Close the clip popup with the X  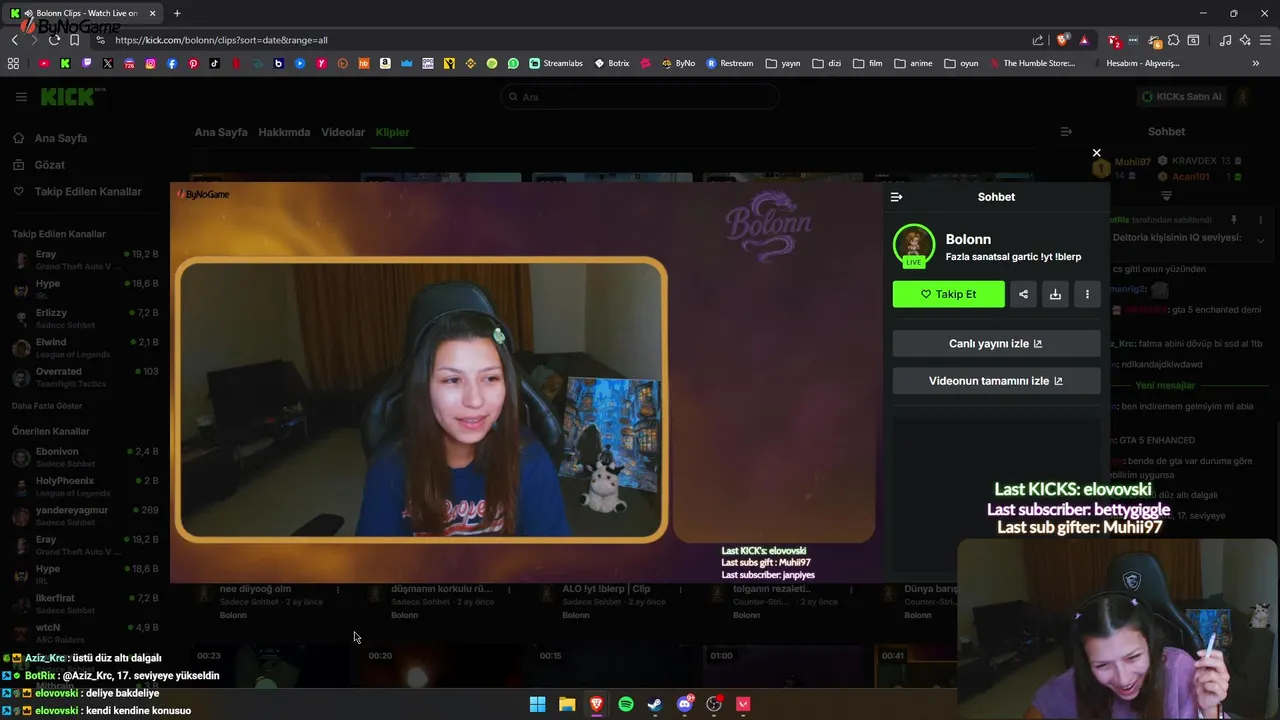[1096, 153]
